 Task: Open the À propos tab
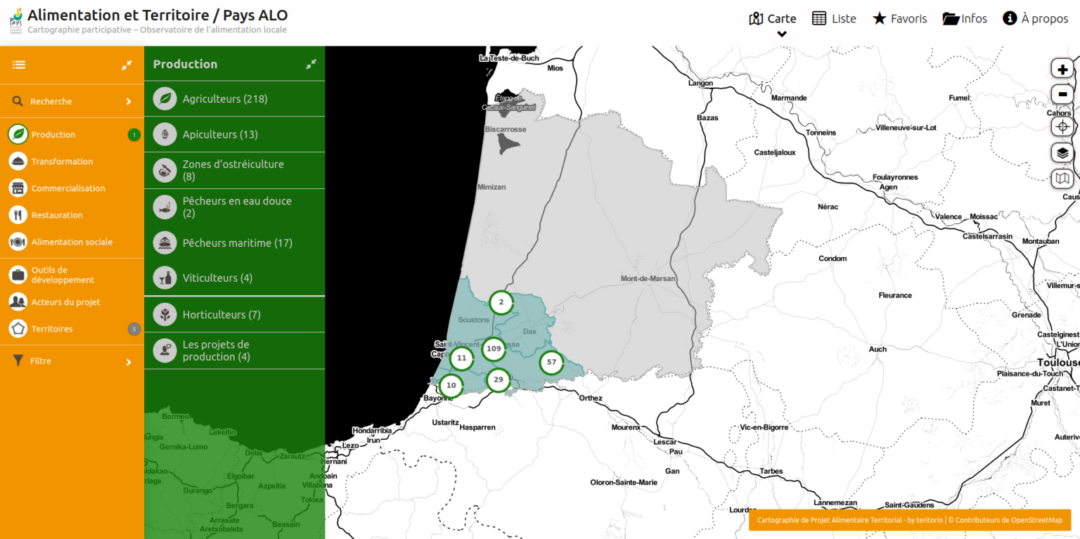click(1035, 19)
